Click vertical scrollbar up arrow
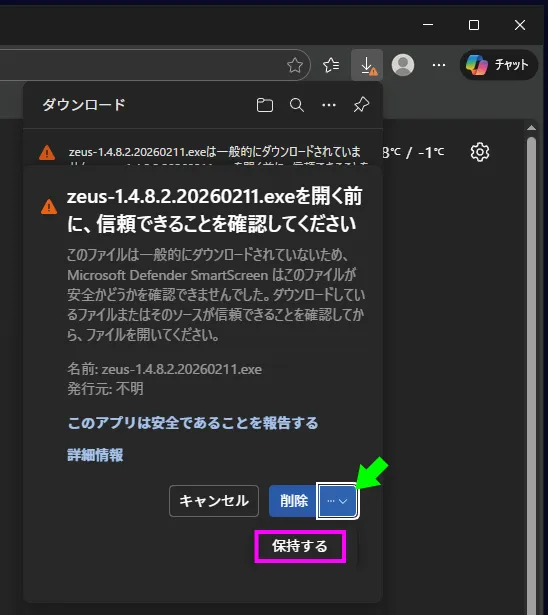 [x=532, y=128]
